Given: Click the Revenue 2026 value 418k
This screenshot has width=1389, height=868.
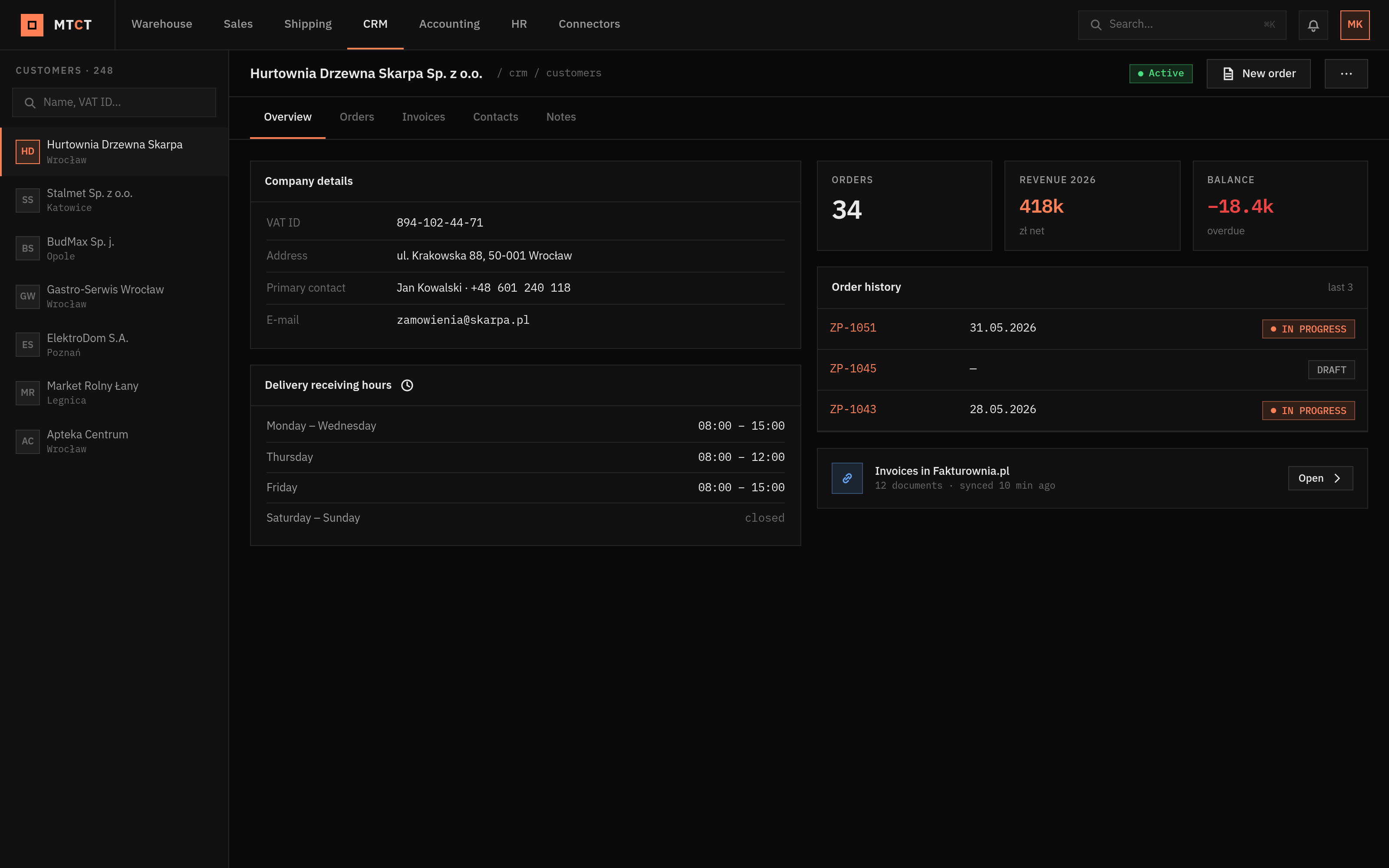Looking at the screenshot, I should click(x=1041, y=206).
